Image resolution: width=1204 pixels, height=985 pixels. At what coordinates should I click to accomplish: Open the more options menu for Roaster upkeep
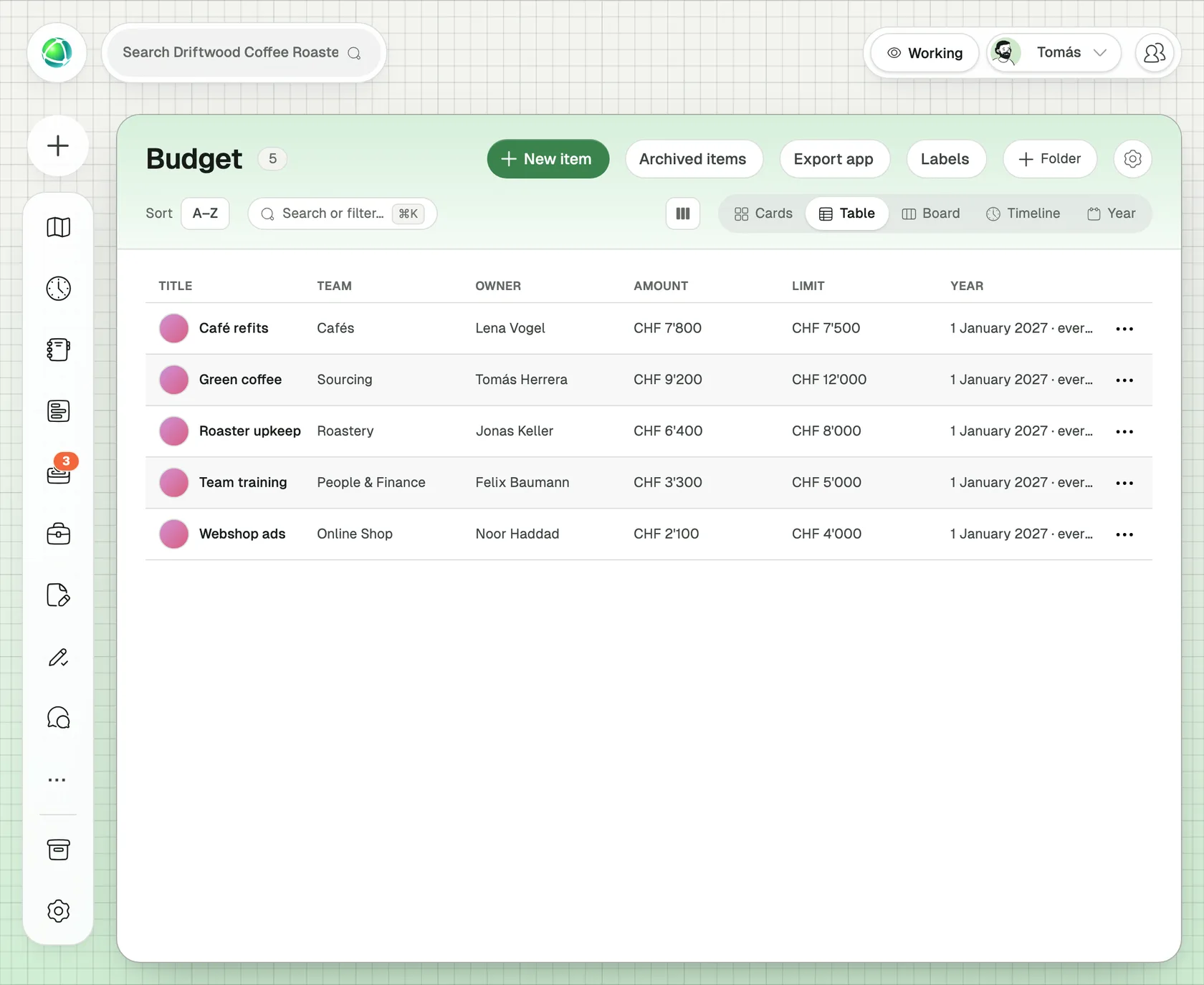pyautogui.click(x=1124, y=432)
